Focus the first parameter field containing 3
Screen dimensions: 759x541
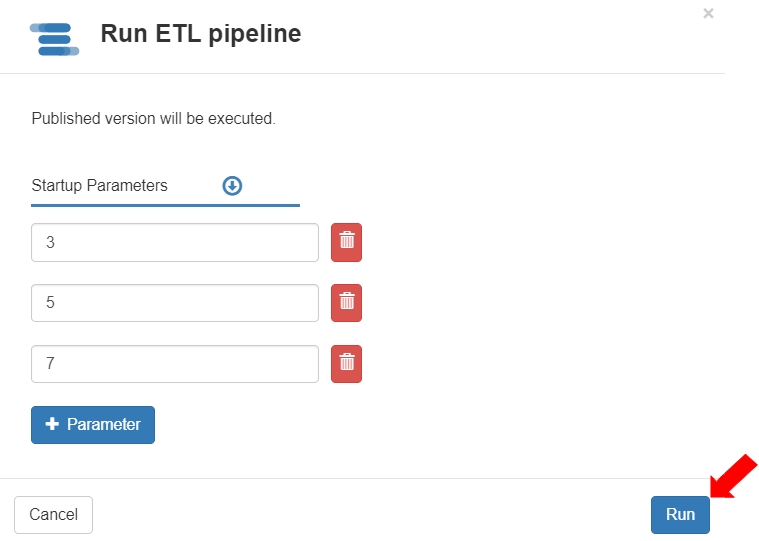(175, 242)
